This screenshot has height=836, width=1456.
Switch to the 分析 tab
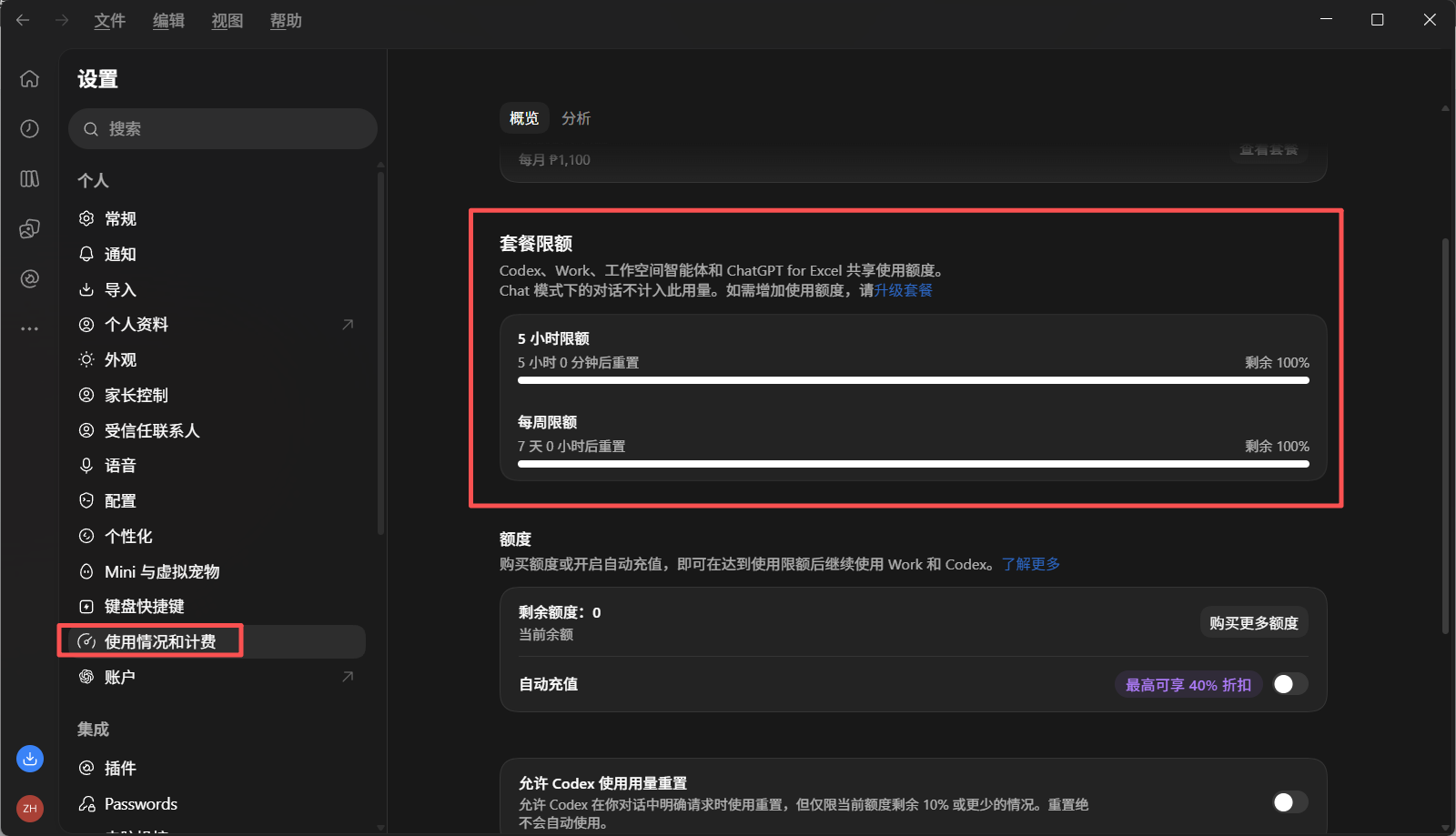(x=576, y=118)
